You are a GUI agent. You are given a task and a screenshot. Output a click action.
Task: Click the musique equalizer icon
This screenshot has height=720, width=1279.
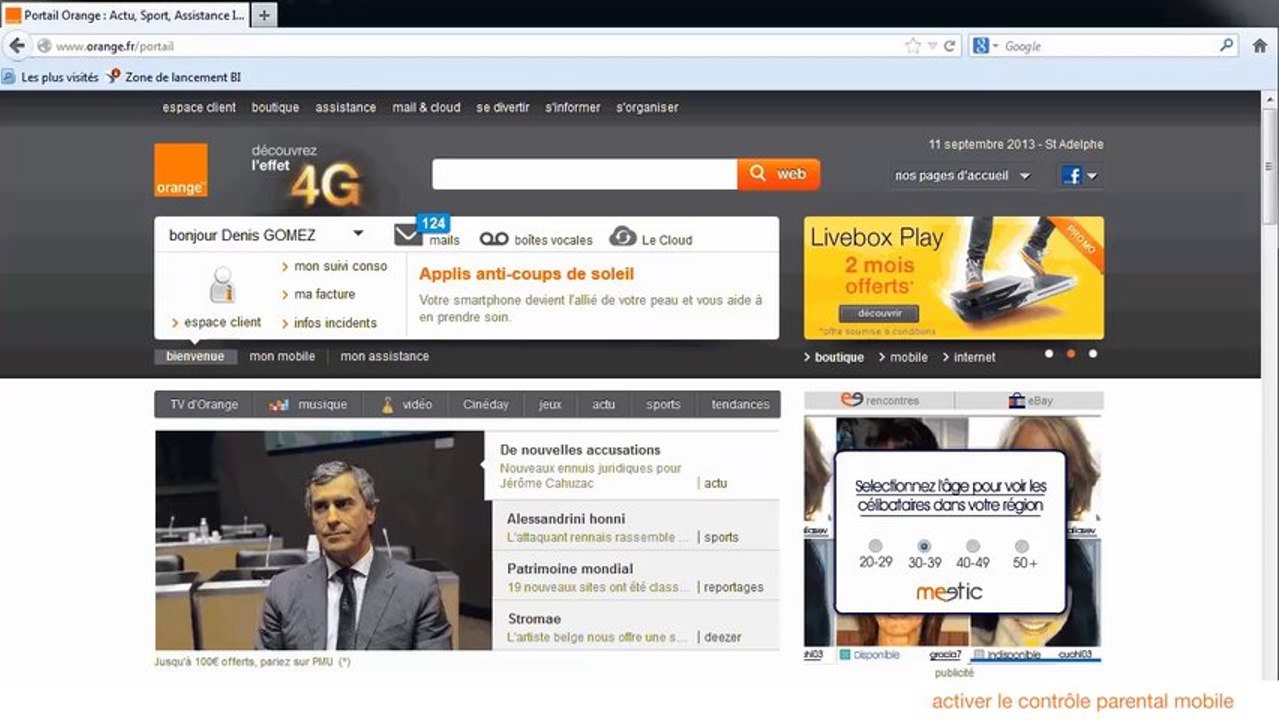(279, 405)
